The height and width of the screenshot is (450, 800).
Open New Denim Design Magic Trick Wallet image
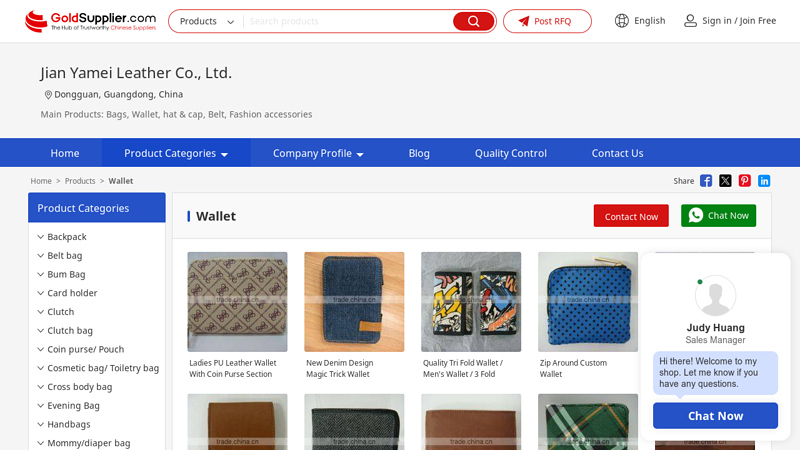pos(354,302)
